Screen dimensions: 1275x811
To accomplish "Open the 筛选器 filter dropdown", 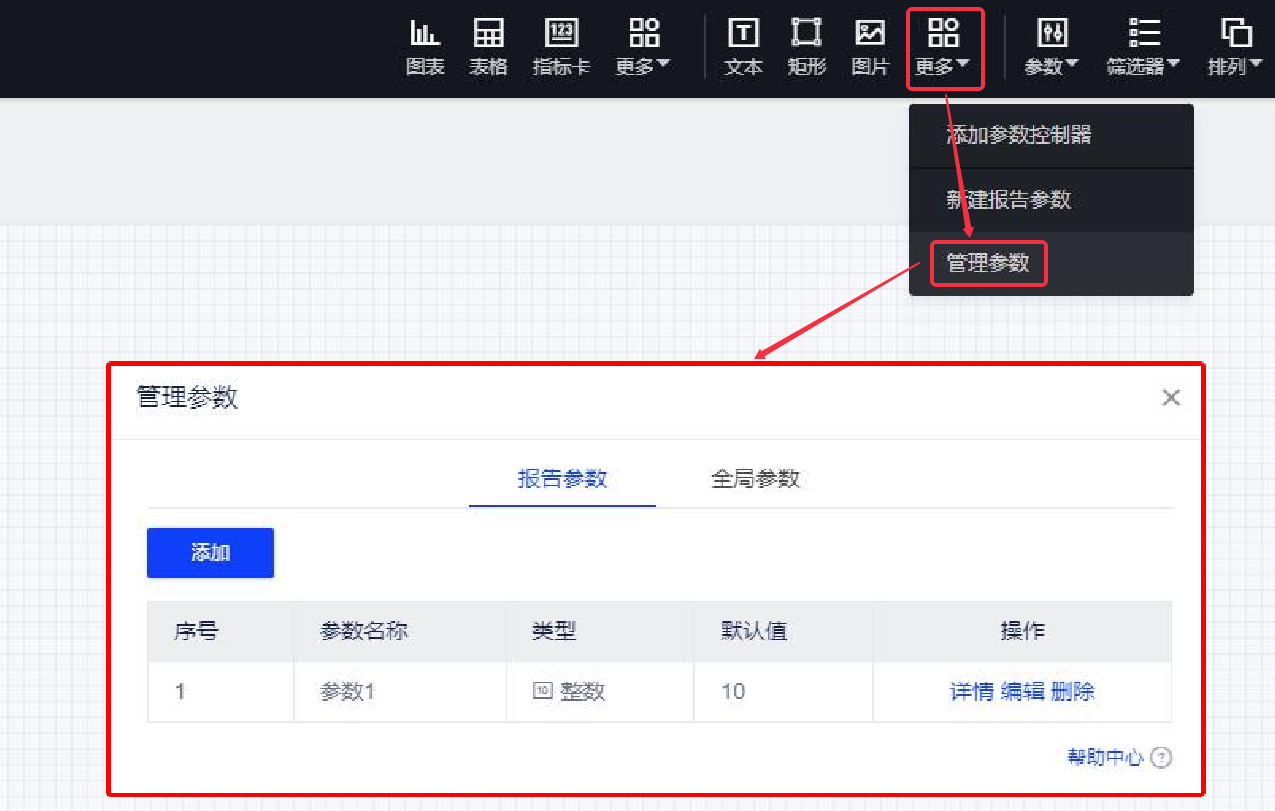I will click(1143, 47).
